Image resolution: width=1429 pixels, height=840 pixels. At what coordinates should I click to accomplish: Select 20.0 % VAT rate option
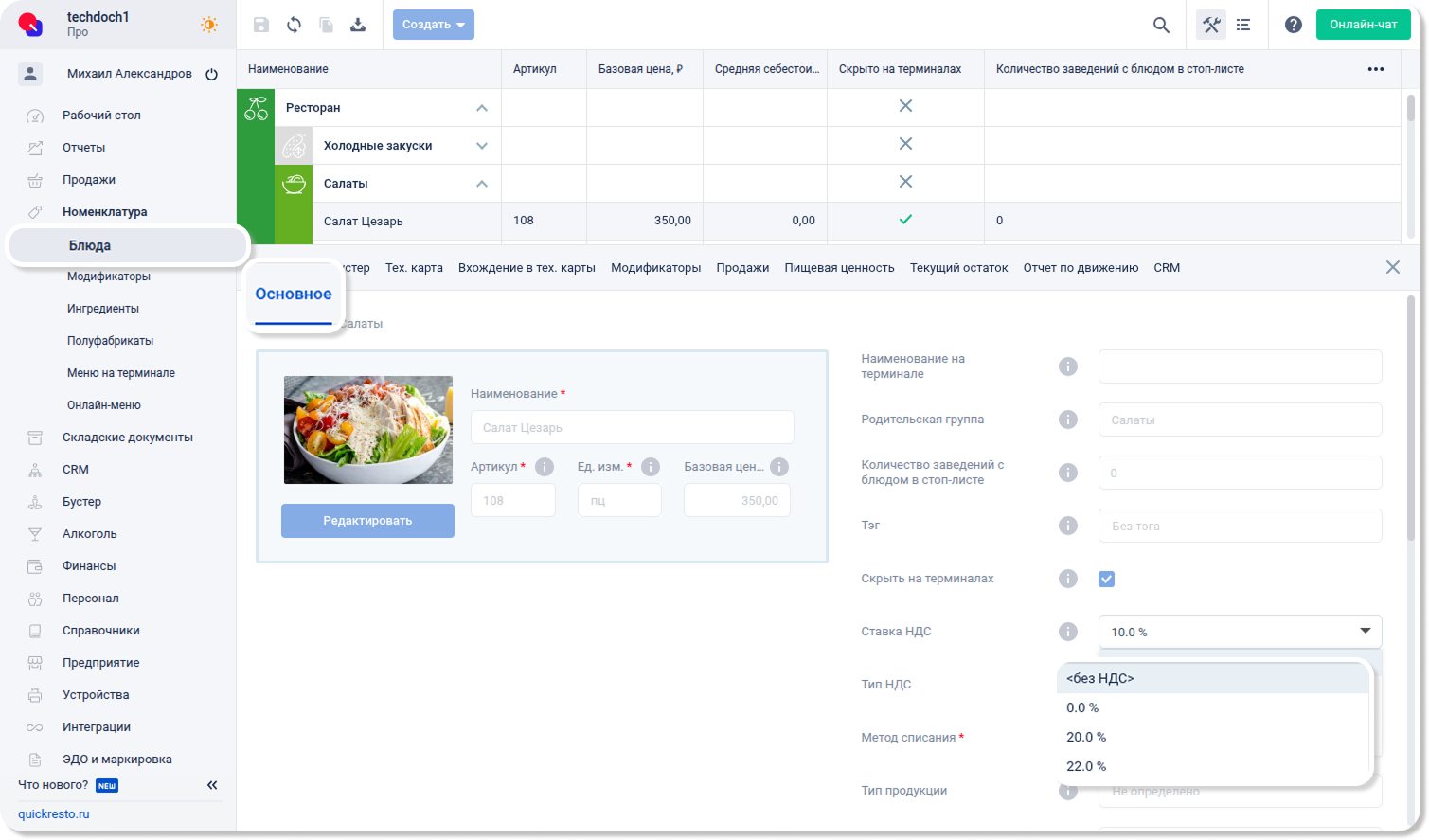(x=1086, y=737)
